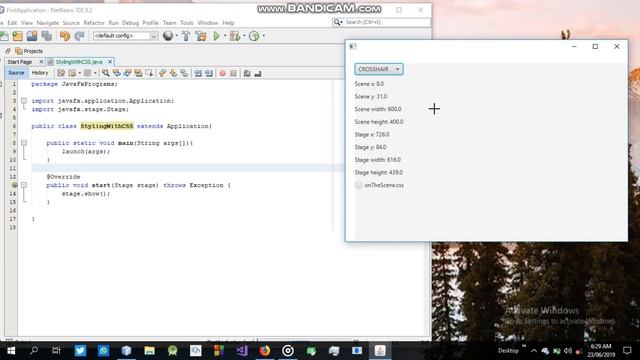Open the CROSSHAIR cursor combo box
This screenshot has height=360, width=640.
click(x=379, y=69)
